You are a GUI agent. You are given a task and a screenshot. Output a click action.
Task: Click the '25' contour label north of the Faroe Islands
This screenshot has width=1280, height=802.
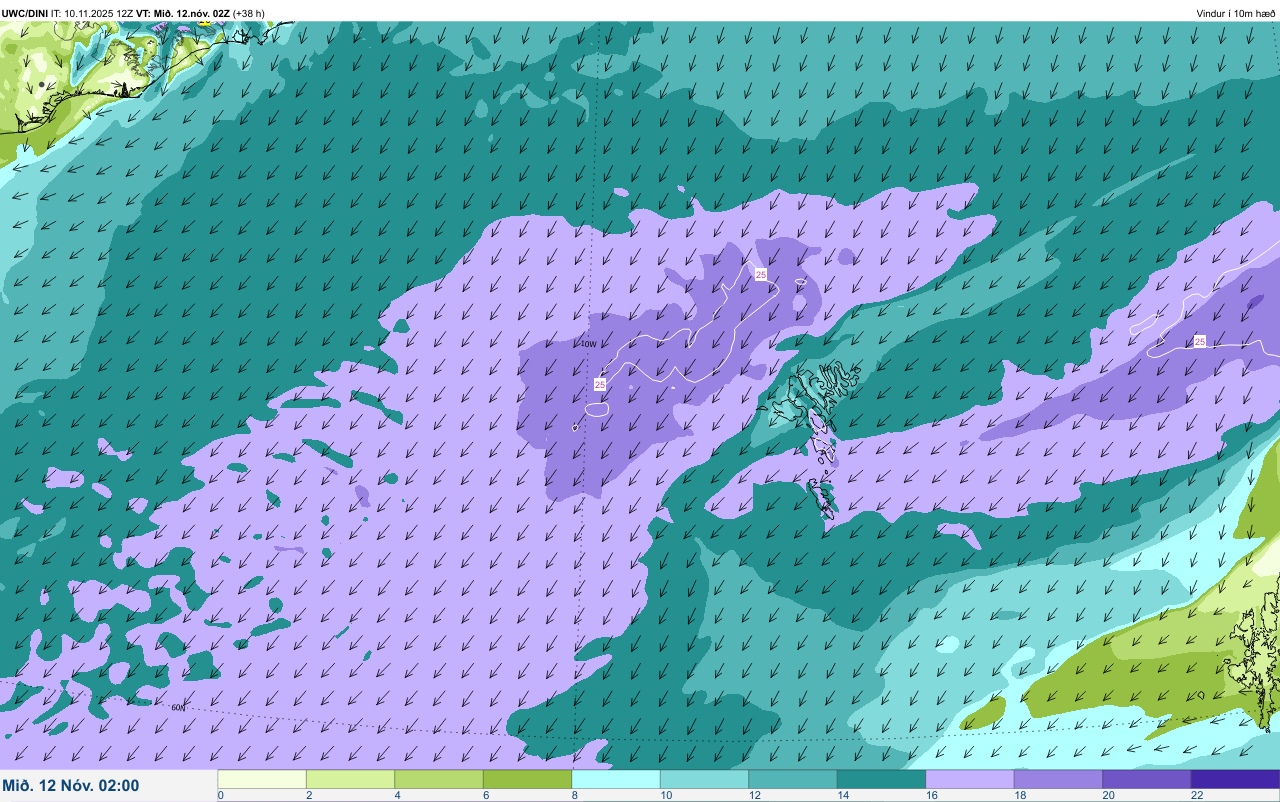761,274
